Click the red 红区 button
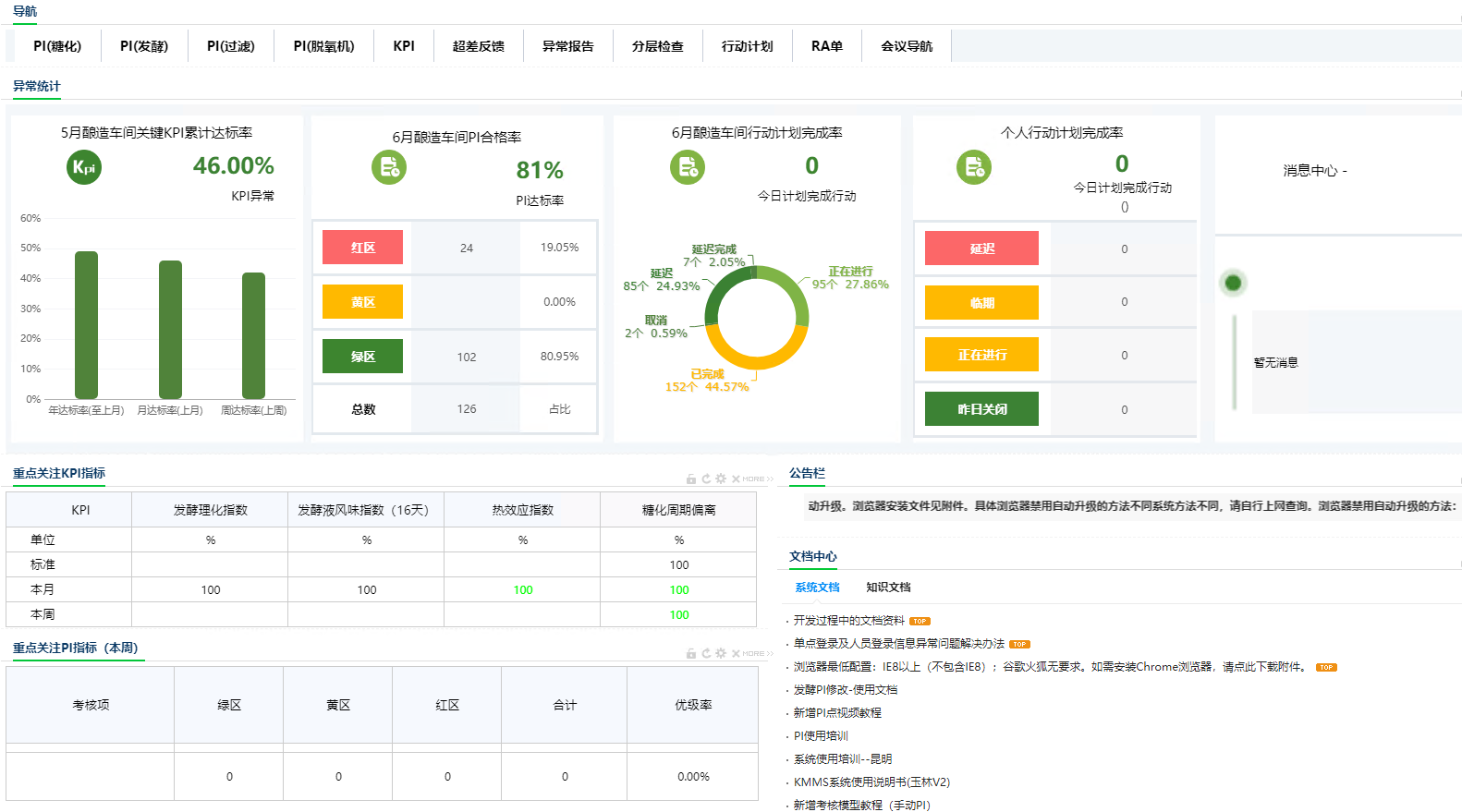Viewport: 1462px width, 812px height. point(362,248)
